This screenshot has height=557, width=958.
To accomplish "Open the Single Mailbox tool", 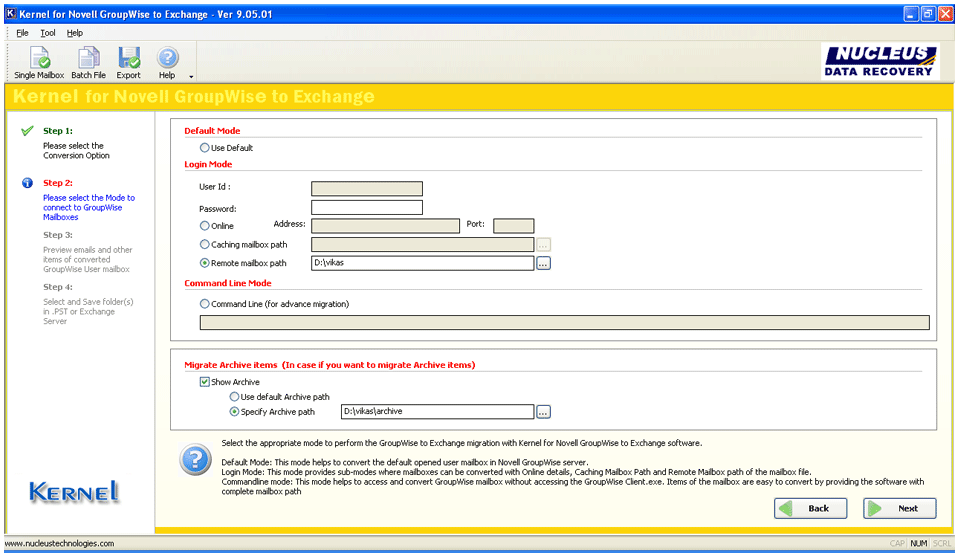I will click(x=39, y=63).
